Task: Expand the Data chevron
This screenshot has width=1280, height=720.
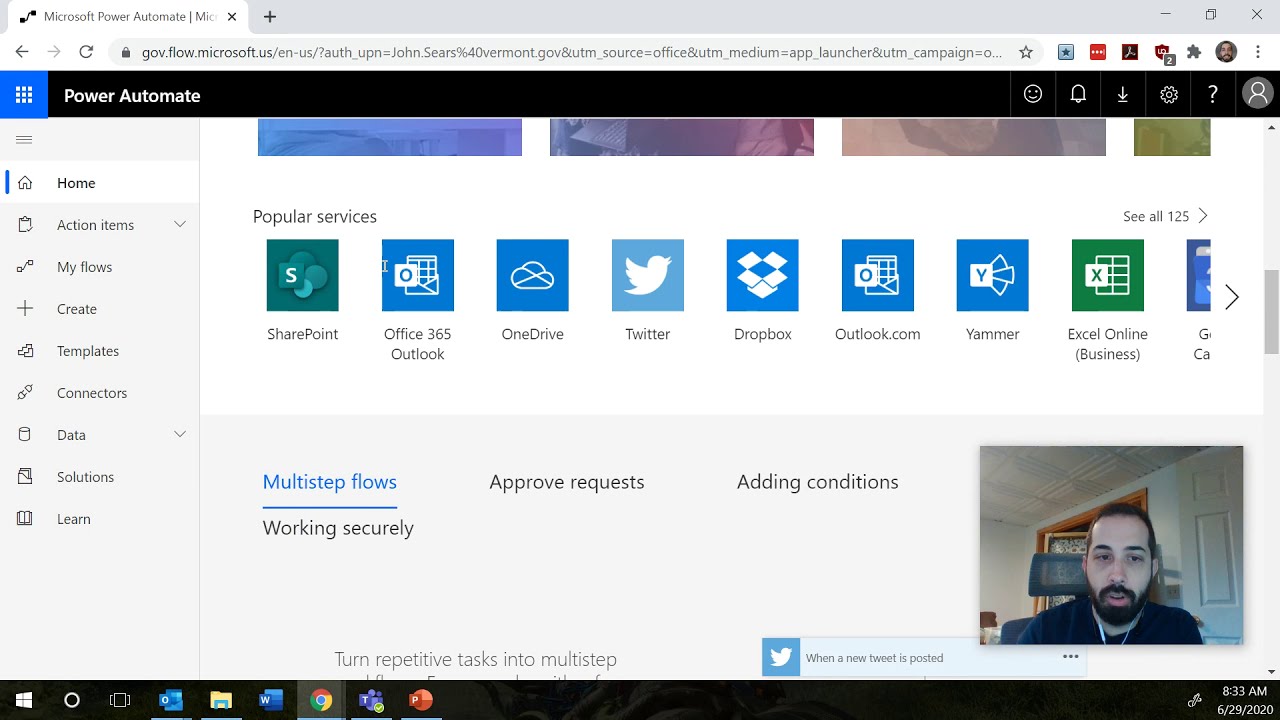Action: pos(180,435)
